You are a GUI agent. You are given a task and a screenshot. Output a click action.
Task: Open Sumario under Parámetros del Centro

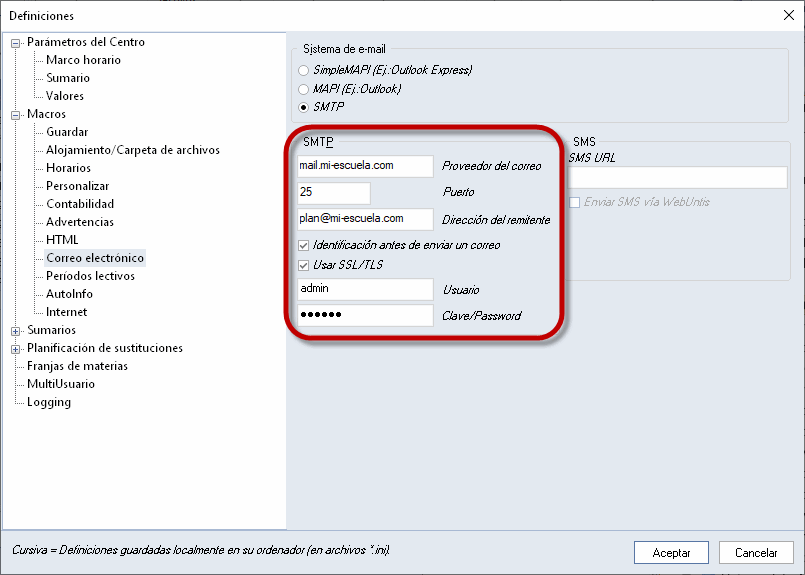(x=68, y=78)
